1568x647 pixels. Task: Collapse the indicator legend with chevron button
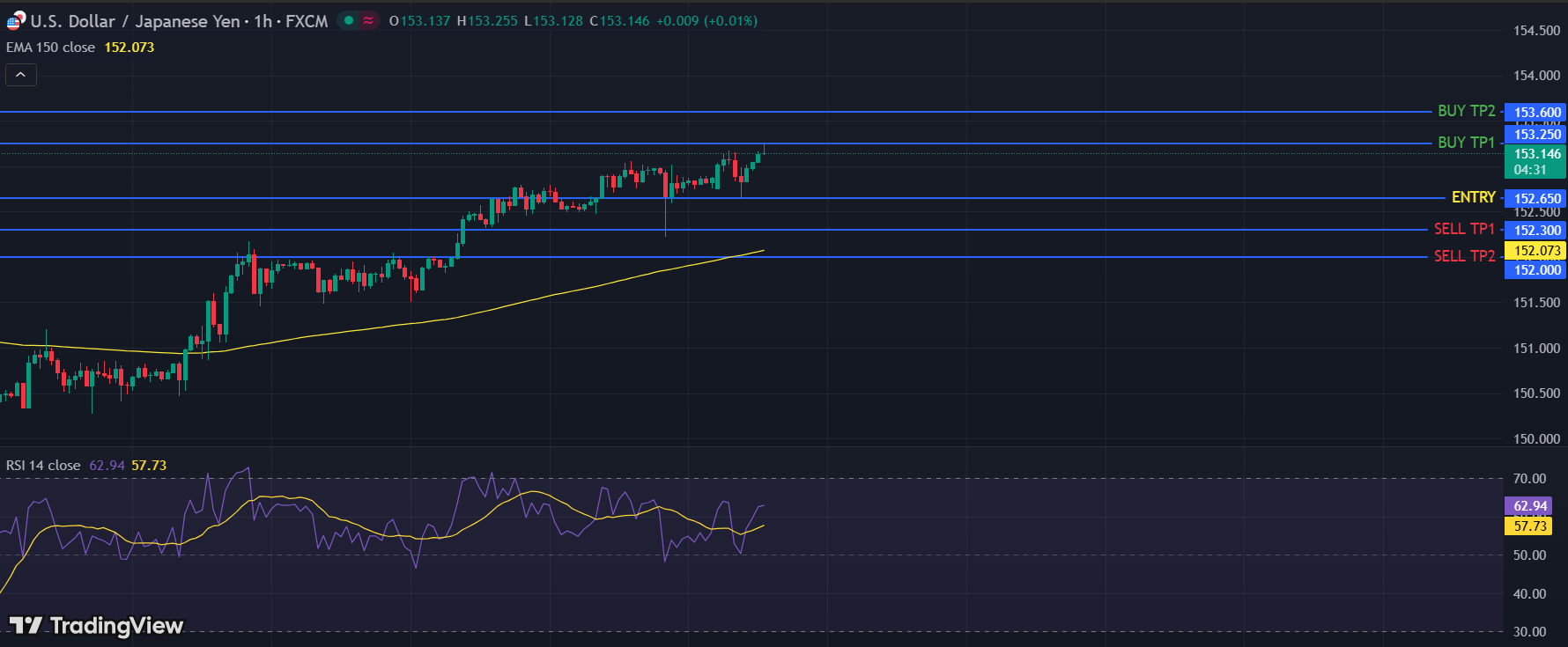(x=20, y=75)
